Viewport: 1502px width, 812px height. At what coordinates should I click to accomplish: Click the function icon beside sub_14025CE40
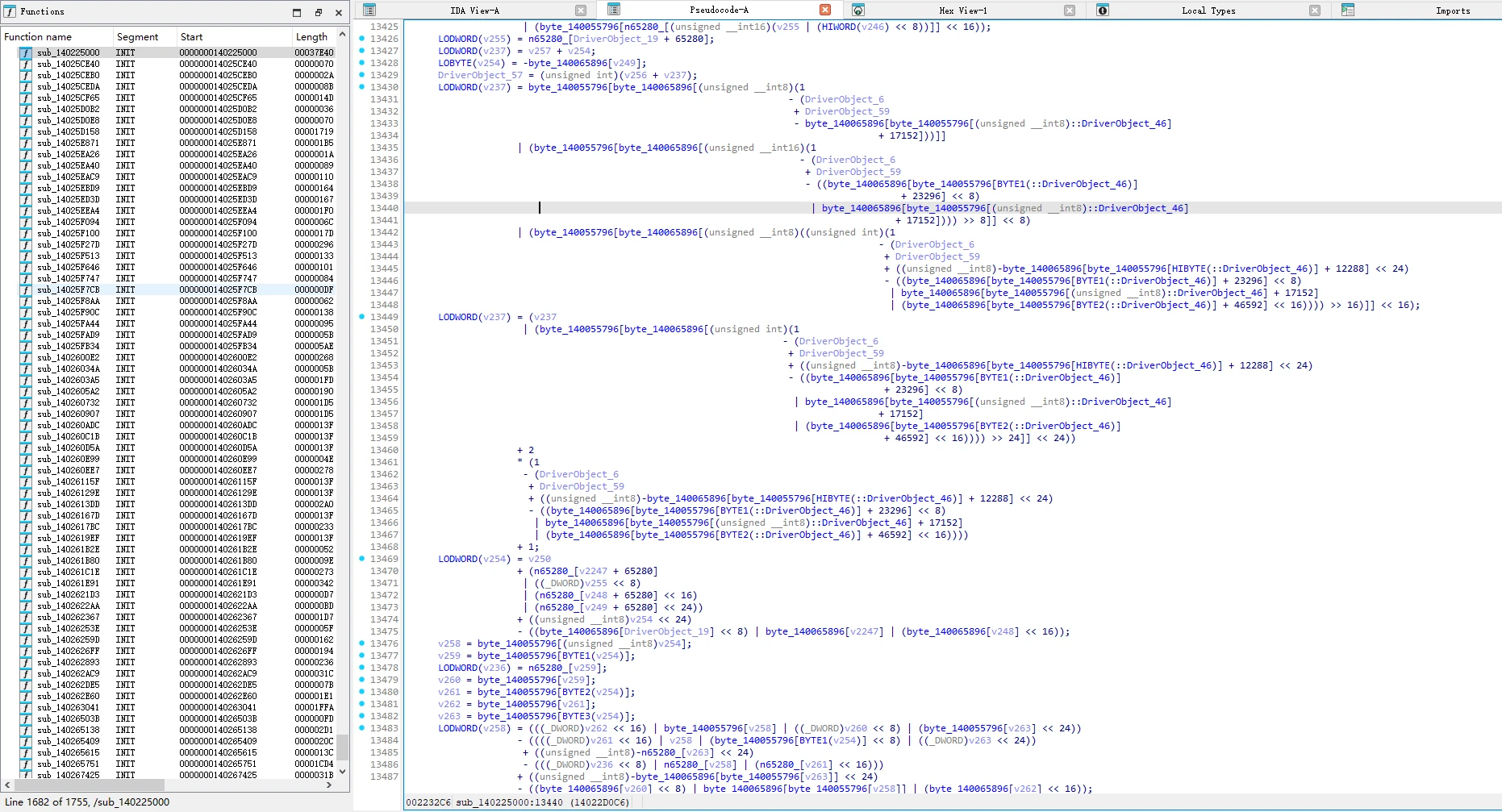[26, 64]
